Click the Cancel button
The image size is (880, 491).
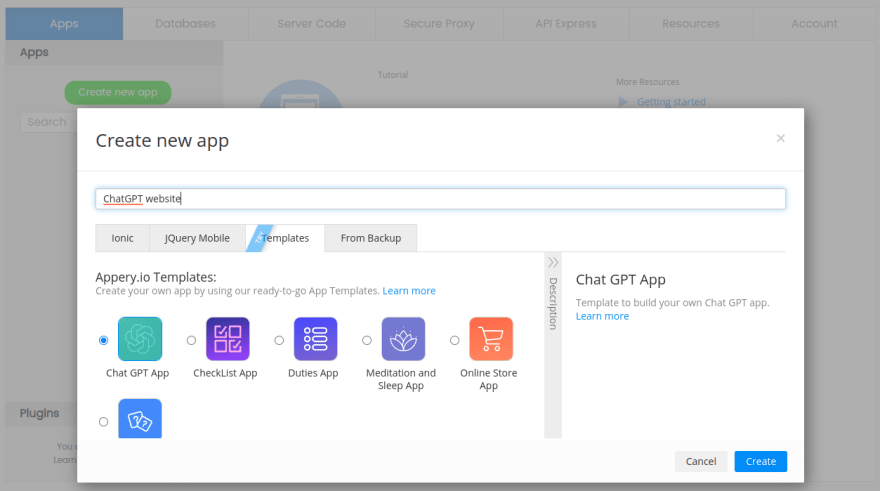coord(701,461)
